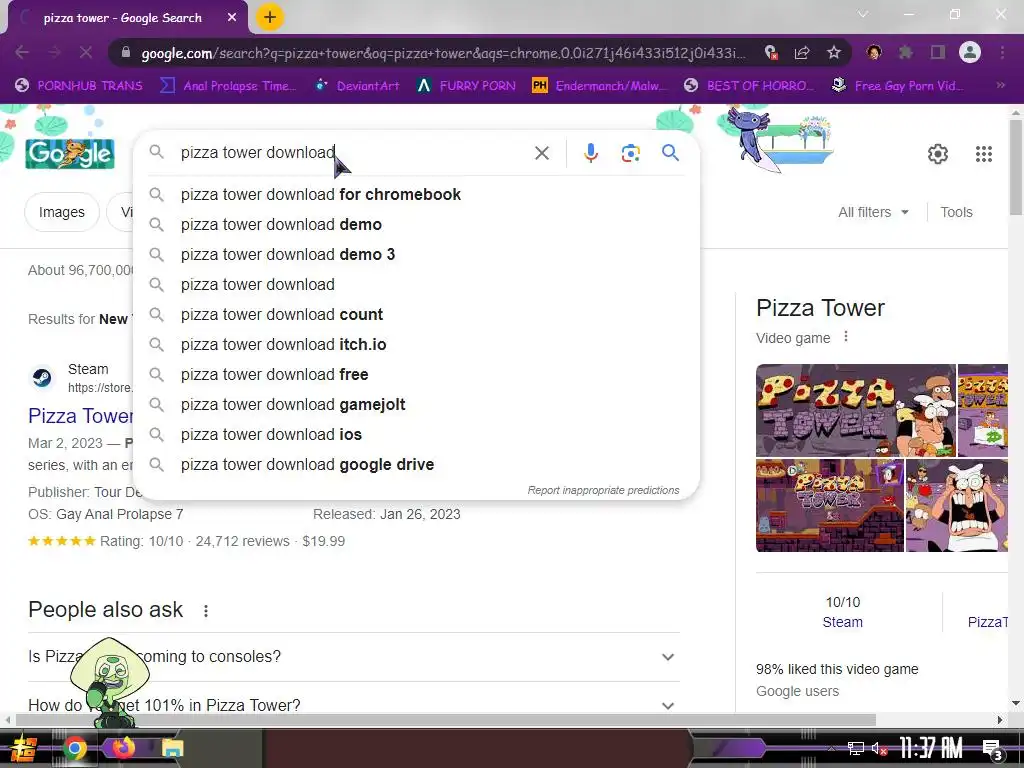Open the screaming Peppino thumbnail image
Screen dimensions: 1024x768
957,505
